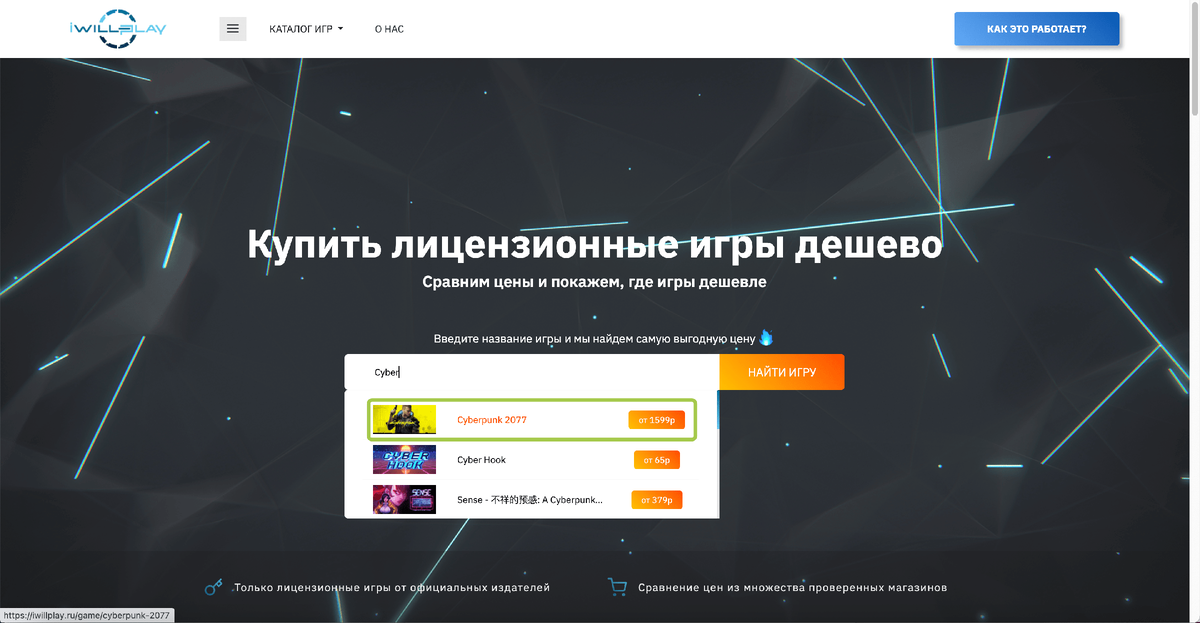This screenshot has width=1200, height=623.
Task: Click the Sense game cover thumbnail
Action: (x=404, y=499)
